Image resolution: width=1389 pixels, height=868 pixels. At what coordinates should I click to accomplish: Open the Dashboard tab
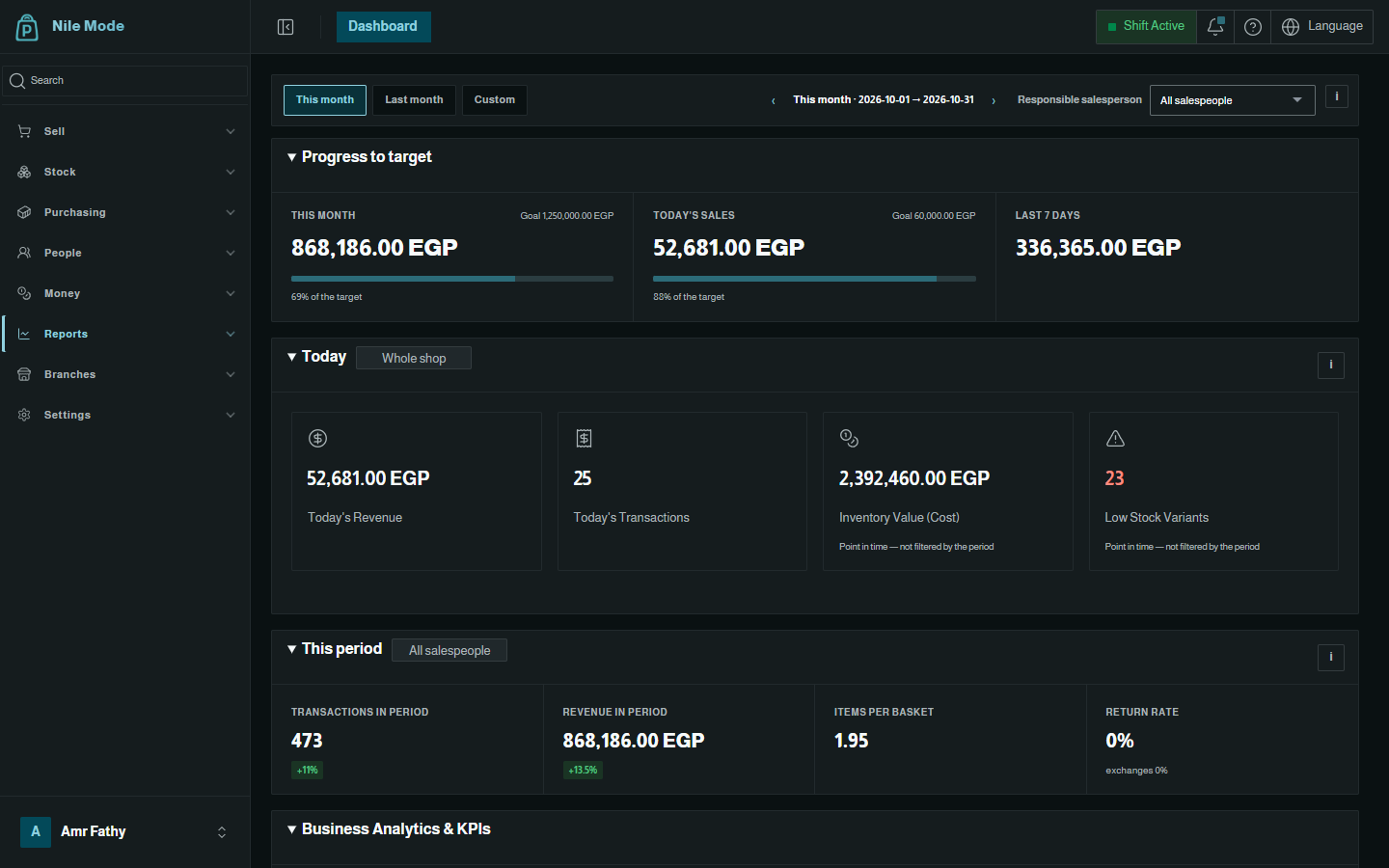(383, 27)
